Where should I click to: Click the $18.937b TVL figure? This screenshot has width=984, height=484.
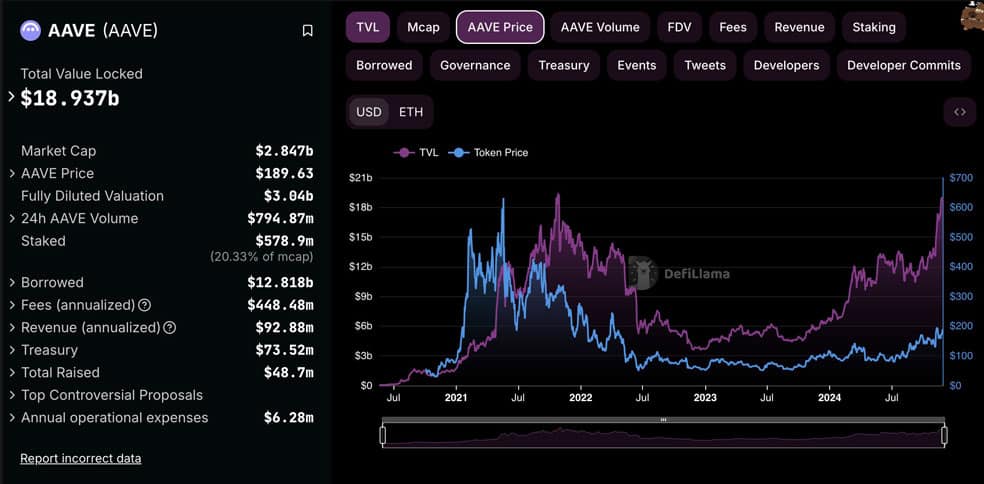point(70,99)
